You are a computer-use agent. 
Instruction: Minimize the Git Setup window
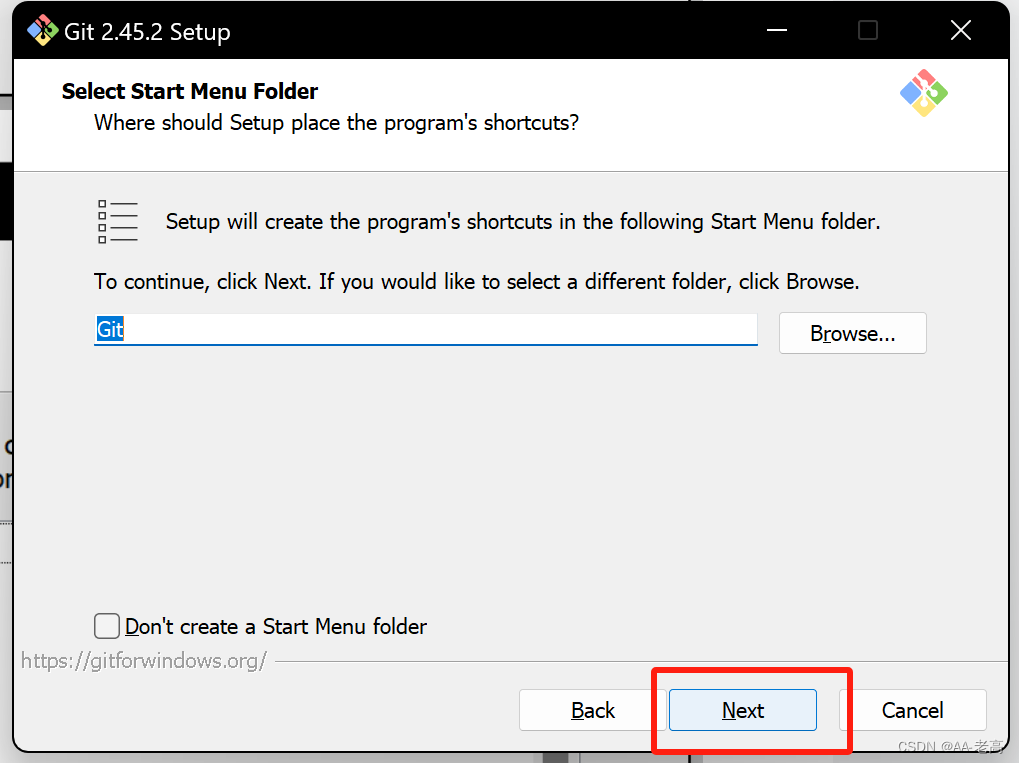777,30
